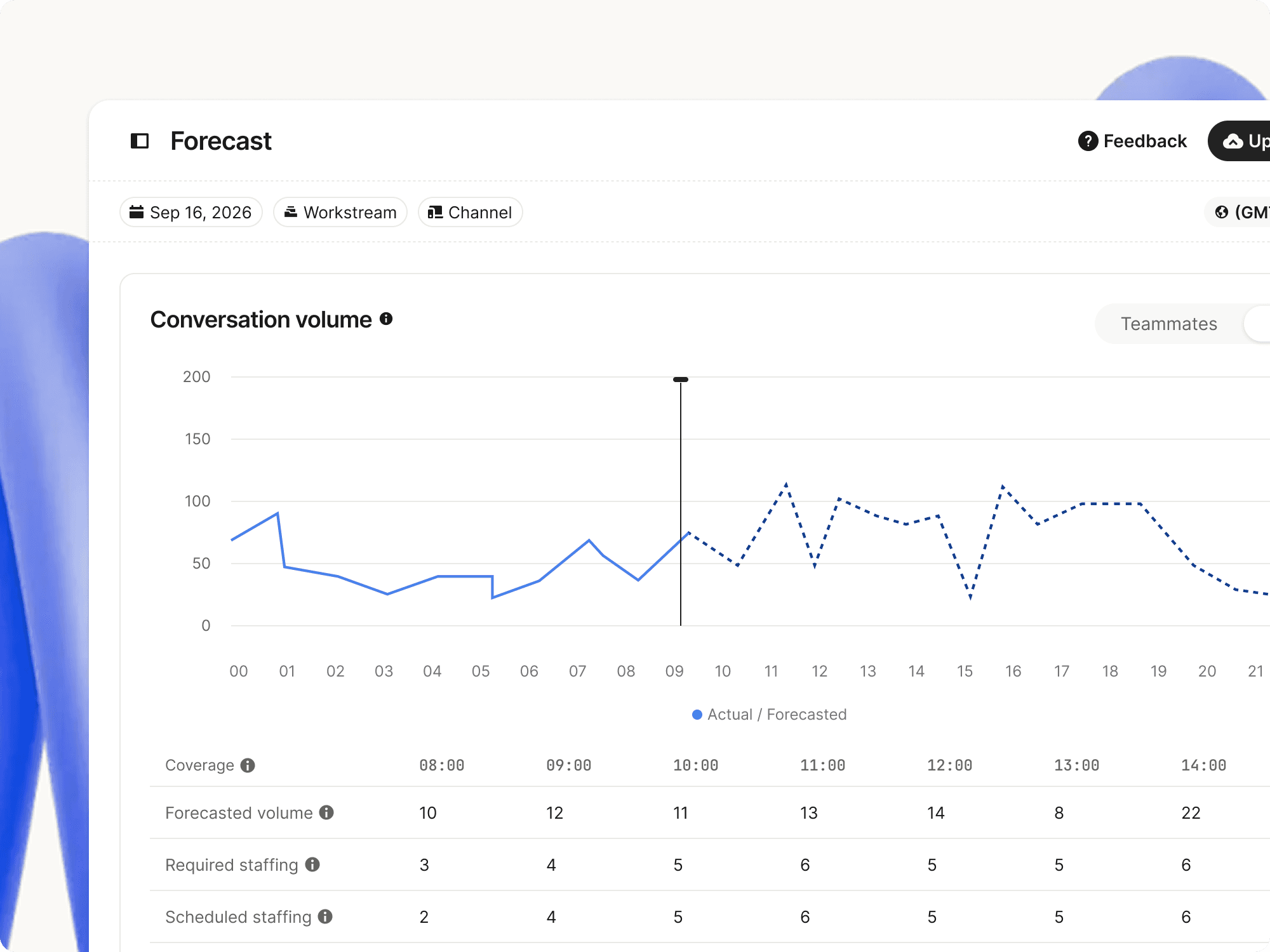Click the Coverage info icon
1270x952 pixels.
point(248,765)
